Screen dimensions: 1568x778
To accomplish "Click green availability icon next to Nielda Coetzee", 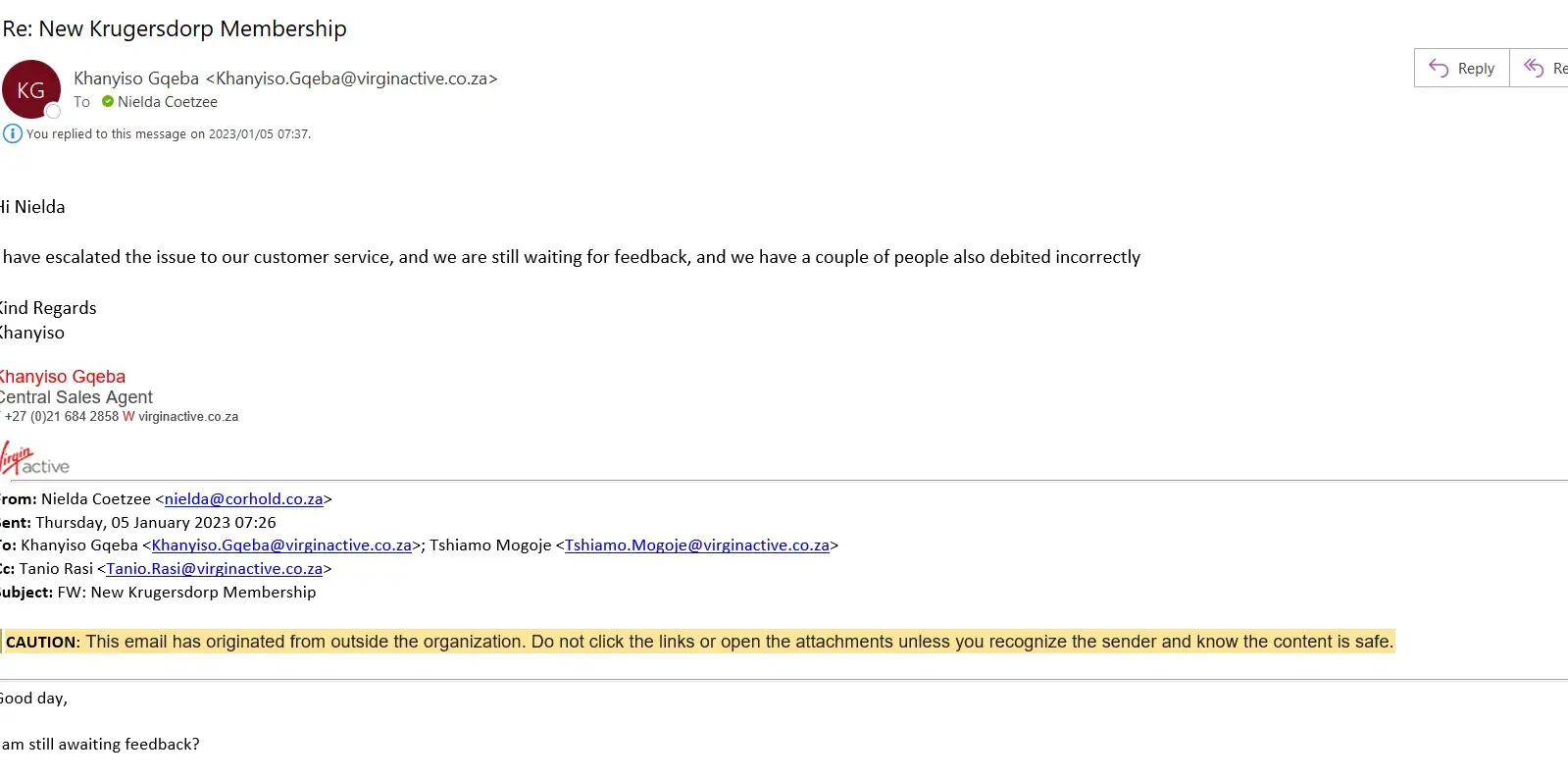I will [x=108, y=102].
